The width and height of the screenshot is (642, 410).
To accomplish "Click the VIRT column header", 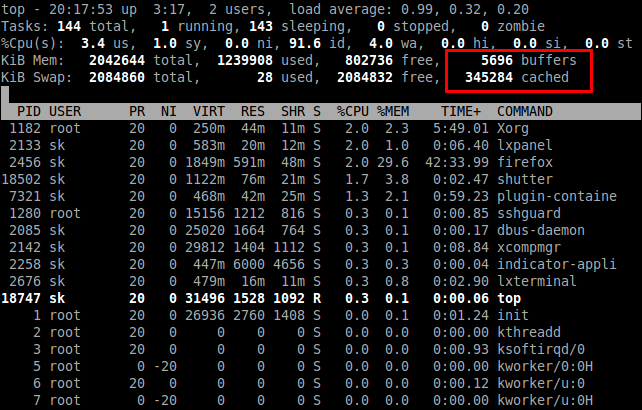I will tap(209, 111).
